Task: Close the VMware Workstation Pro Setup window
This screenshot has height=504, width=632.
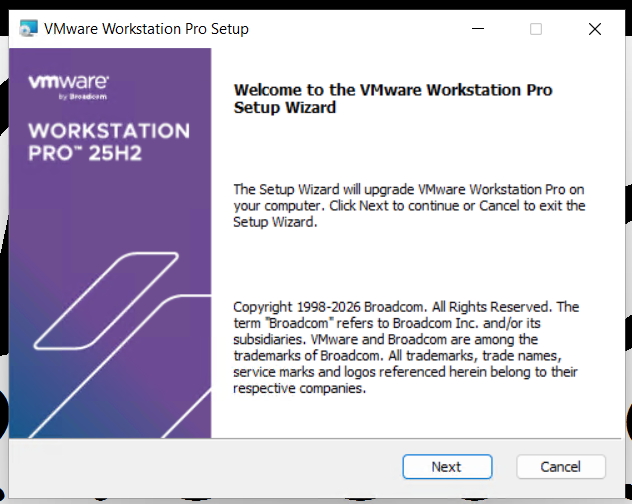Action: [x=595, y=29]
